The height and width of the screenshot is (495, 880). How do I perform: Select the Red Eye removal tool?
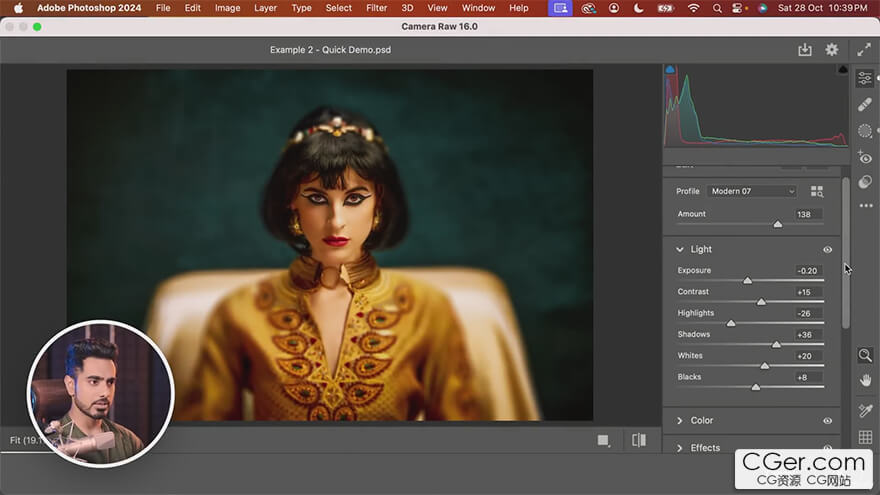(x=865, y=157)
